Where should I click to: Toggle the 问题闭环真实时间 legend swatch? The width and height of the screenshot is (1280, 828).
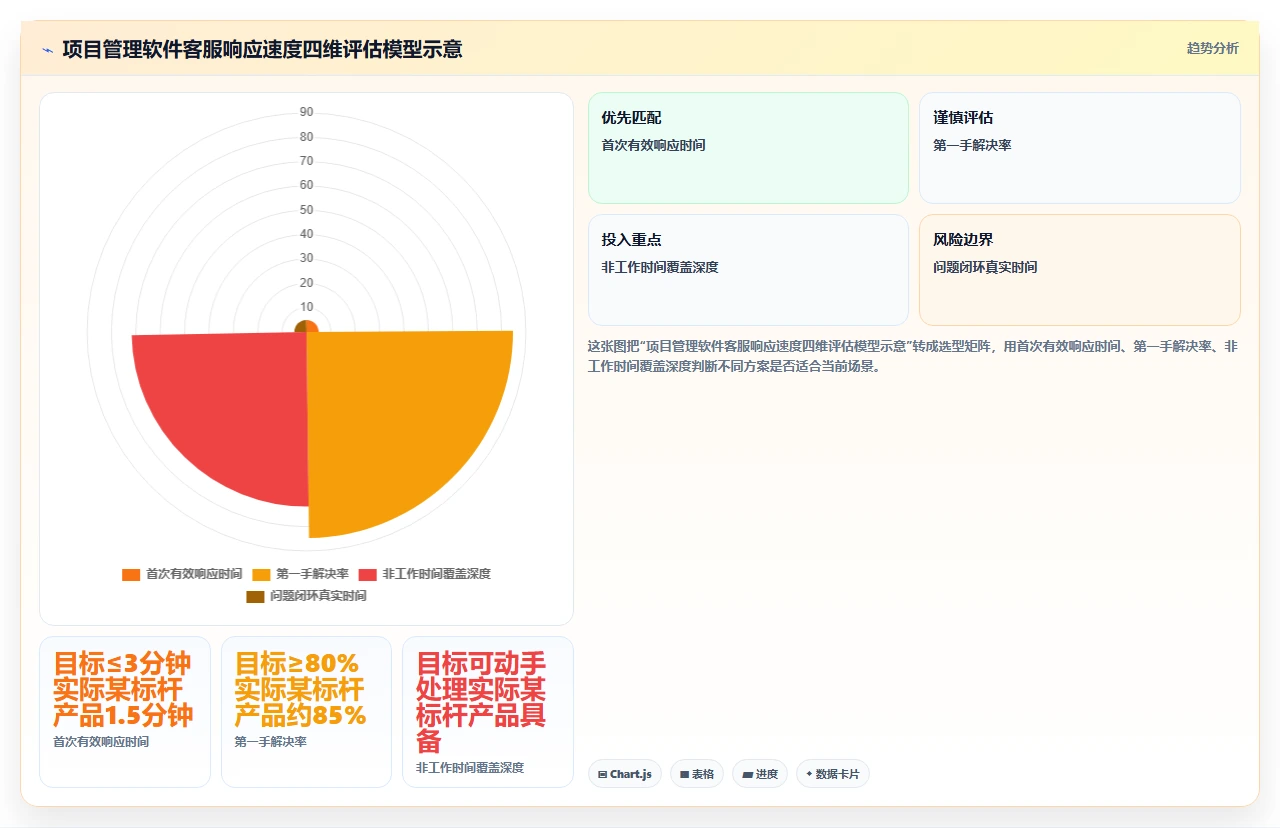tap(255, 596)
